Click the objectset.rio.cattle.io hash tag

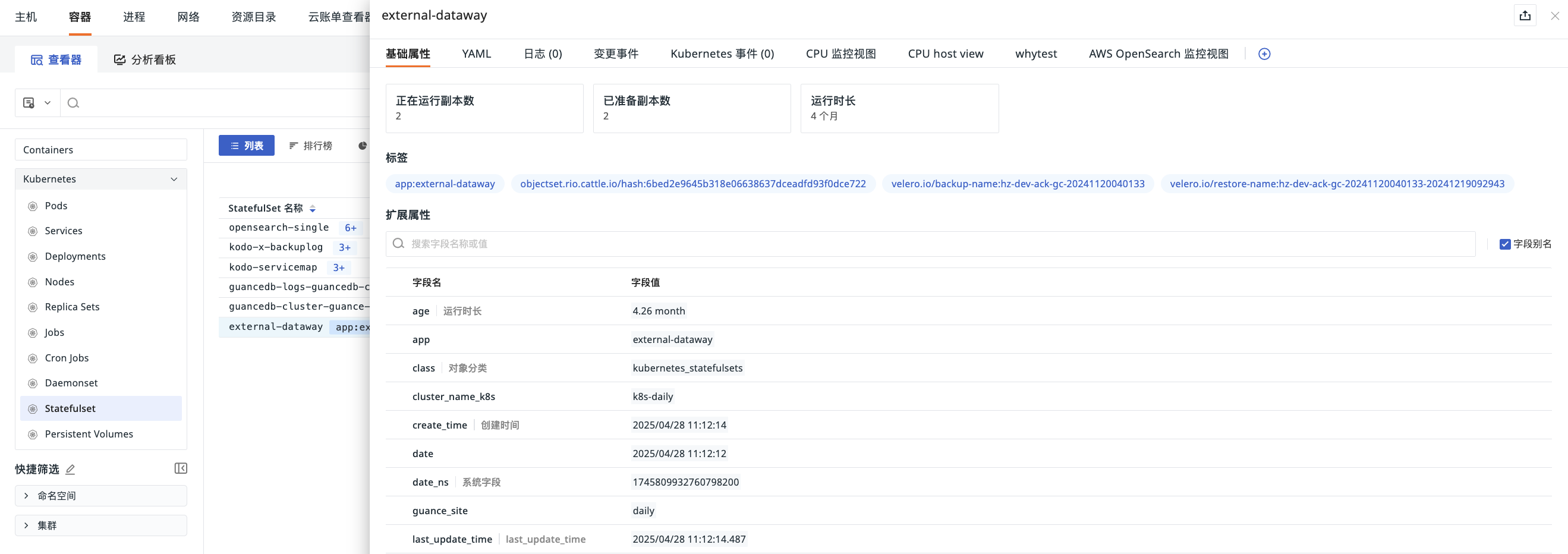point(692,184)
